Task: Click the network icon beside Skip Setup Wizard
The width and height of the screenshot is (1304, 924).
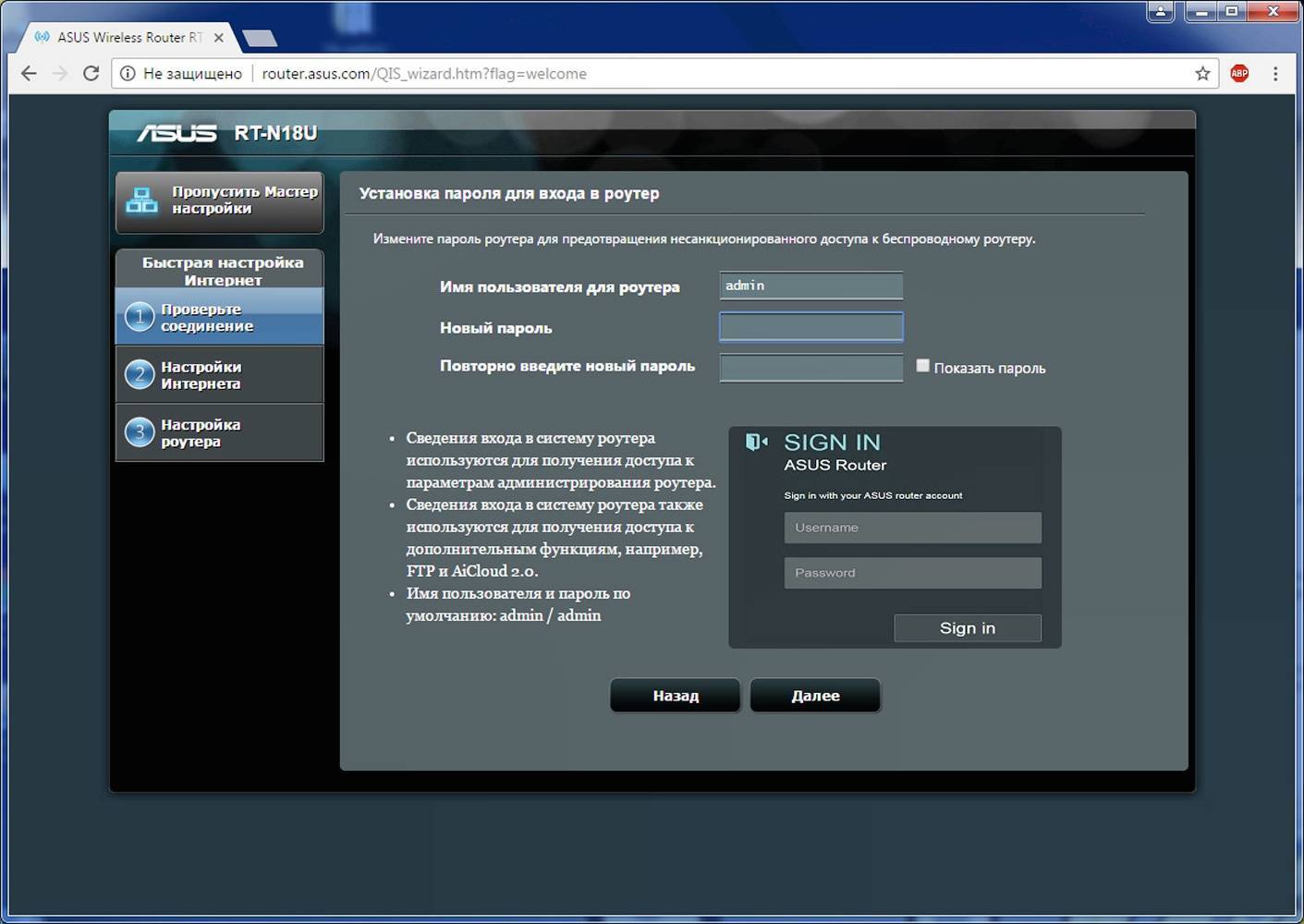Action: pos(141,201)
